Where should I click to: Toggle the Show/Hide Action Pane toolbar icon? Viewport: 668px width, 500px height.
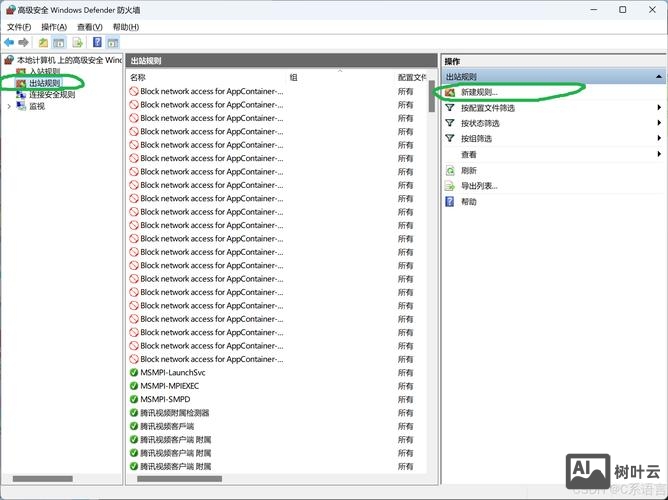coord(112,42)
